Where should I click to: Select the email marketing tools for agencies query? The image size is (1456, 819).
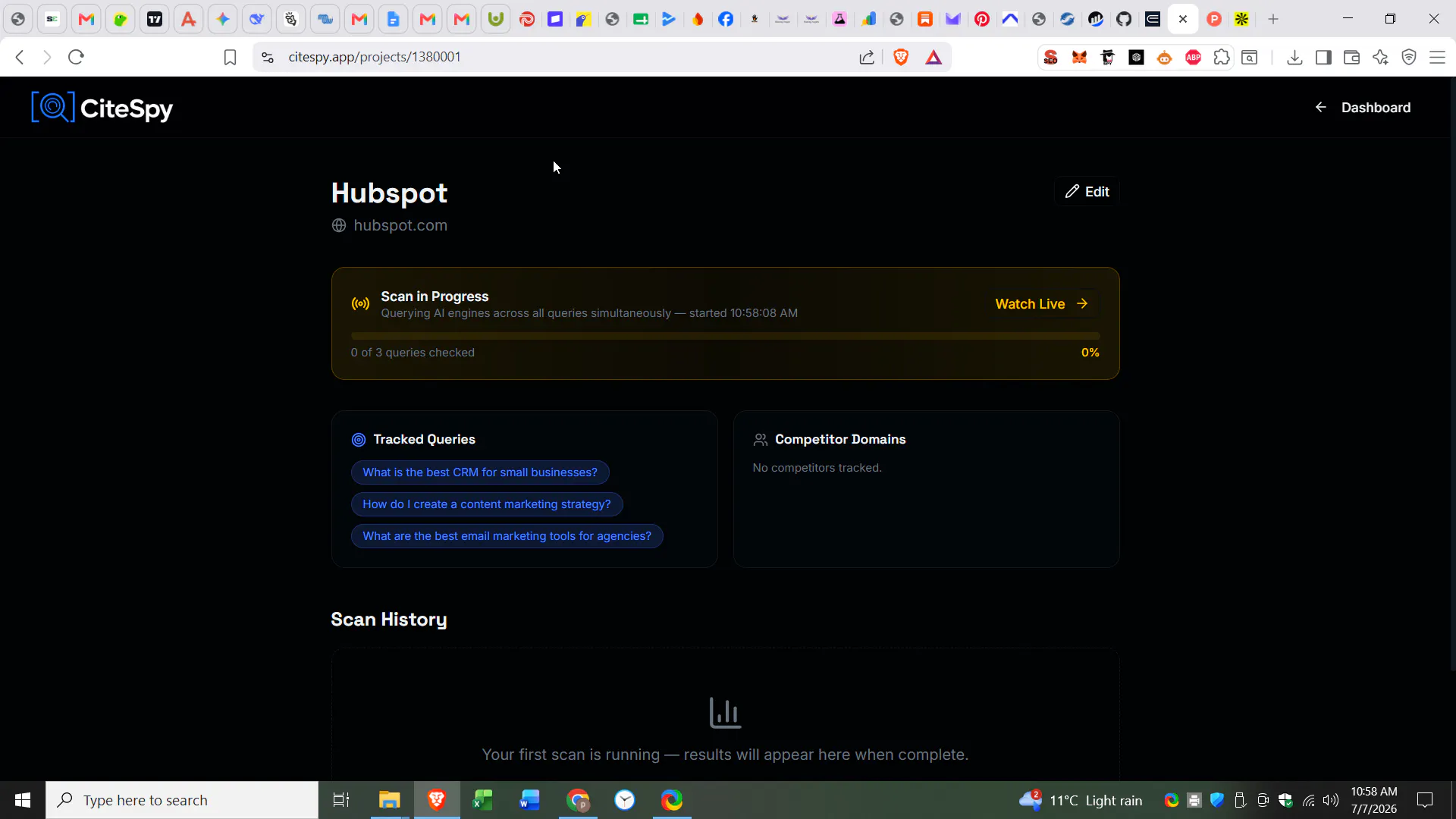[x=507, y=536]
